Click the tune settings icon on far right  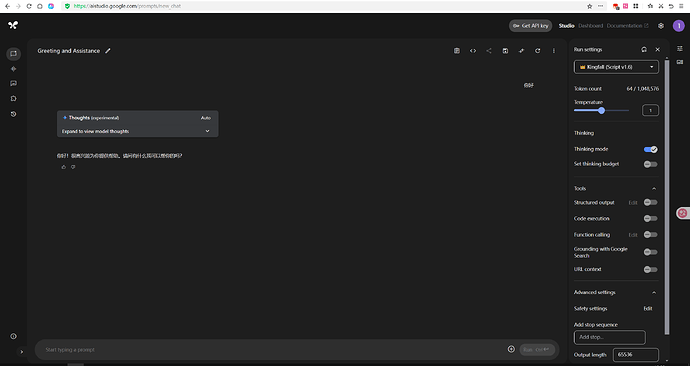coord(680,48)
